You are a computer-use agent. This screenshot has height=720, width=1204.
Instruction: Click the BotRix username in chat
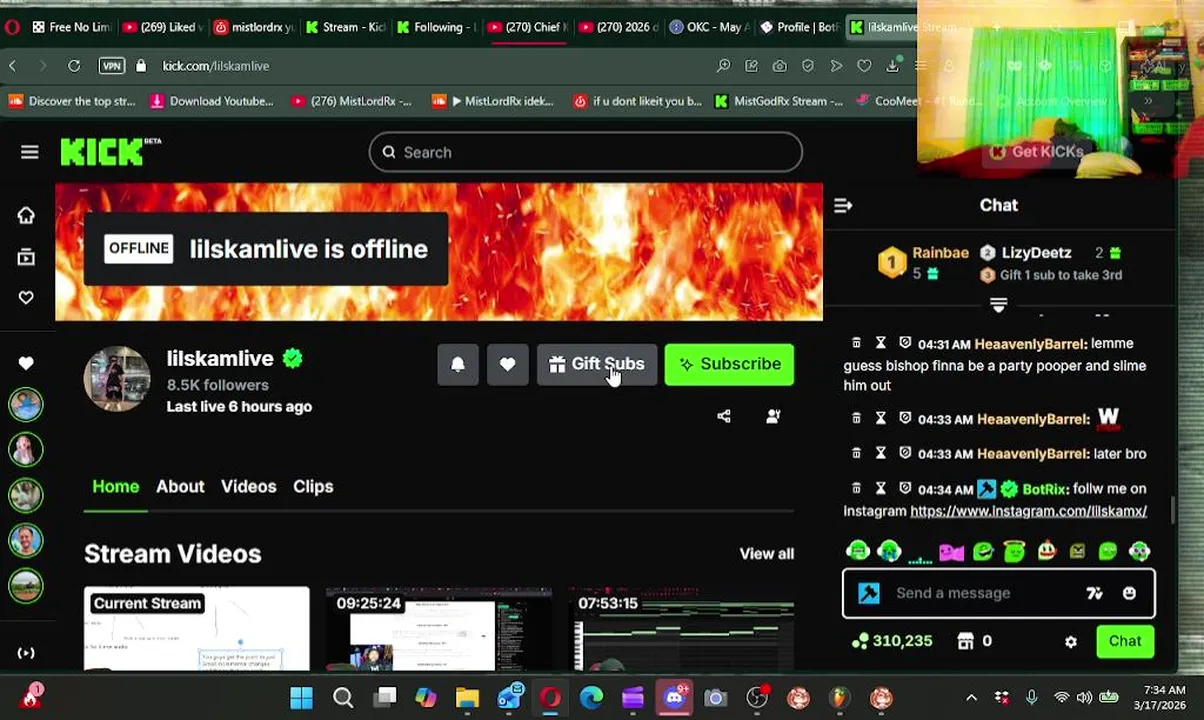1044,489
